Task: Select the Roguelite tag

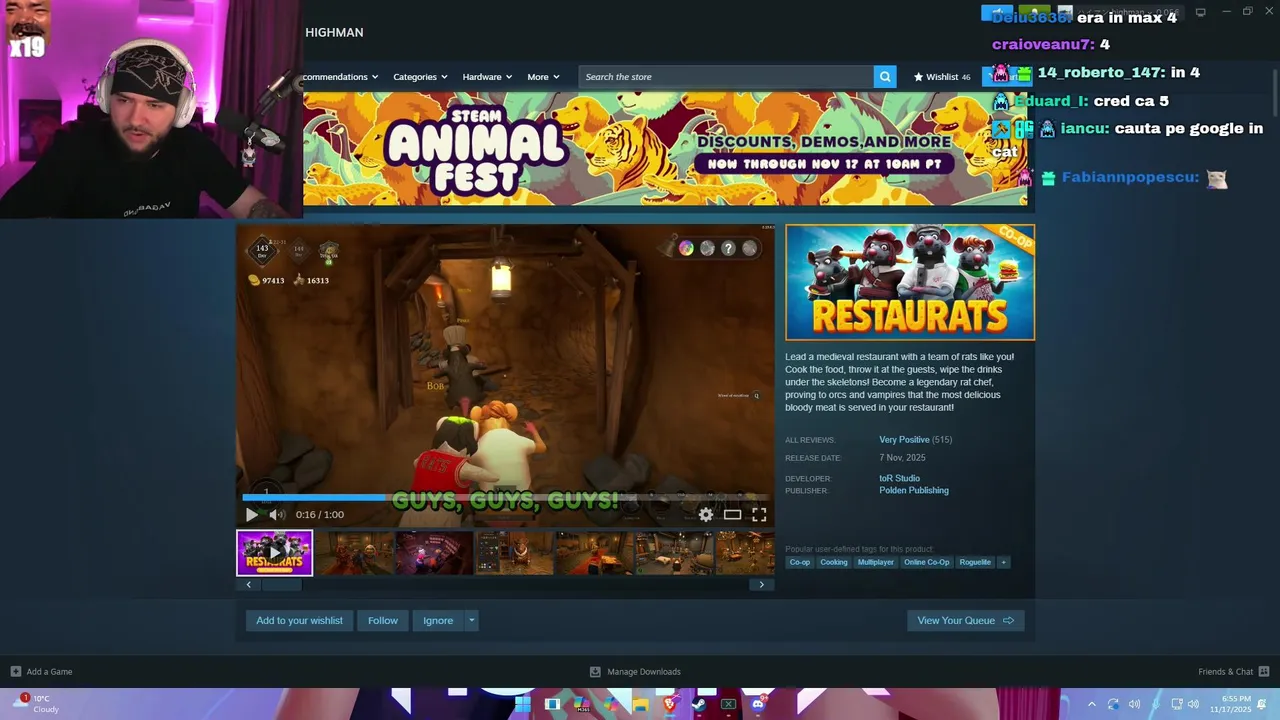Action: [975, 562]
